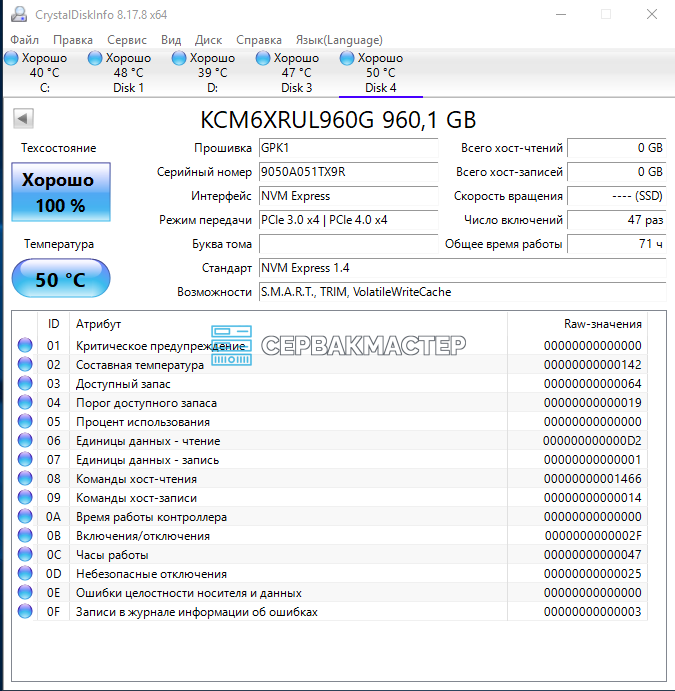Click the status icon for attribute 0C

click(x=25, y=554)
